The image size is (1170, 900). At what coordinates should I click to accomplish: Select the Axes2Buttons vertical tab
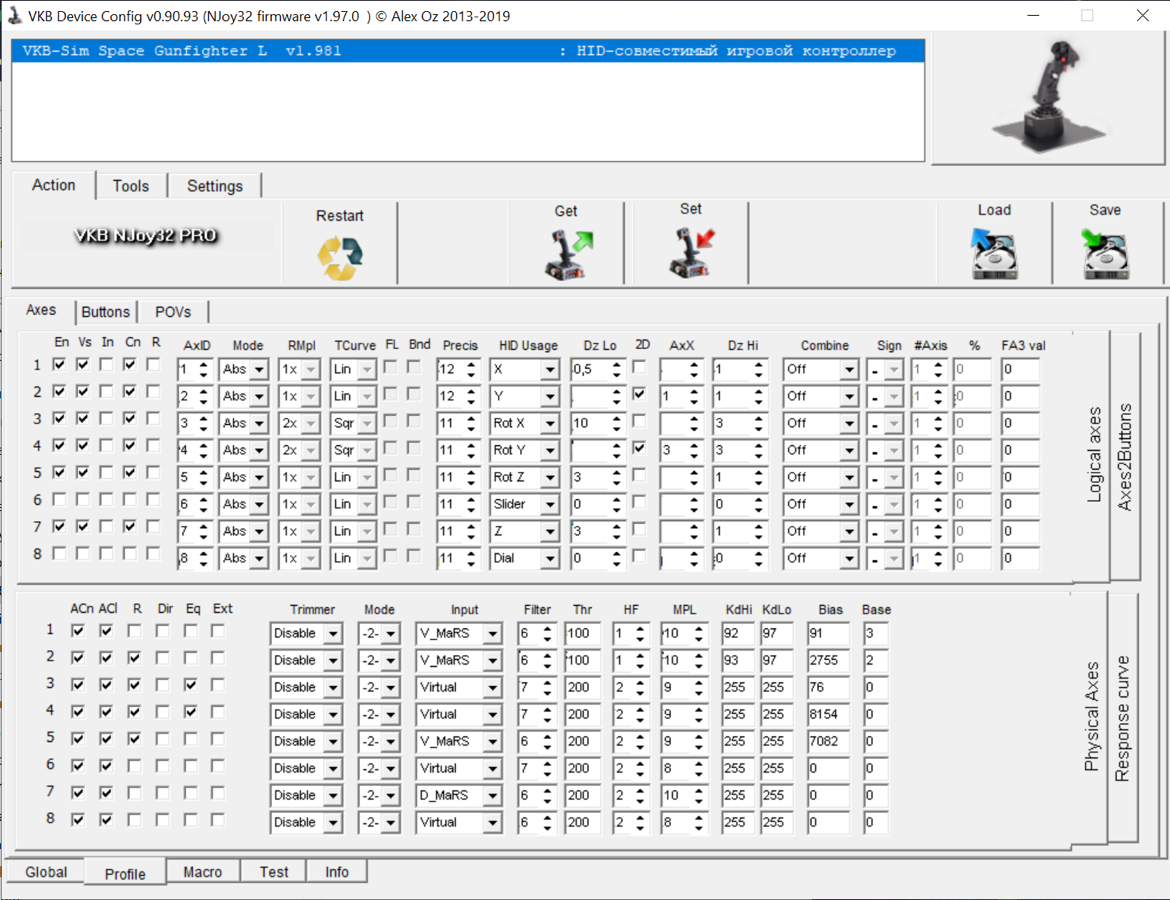pyautogui.click(x=1124, y=457)
